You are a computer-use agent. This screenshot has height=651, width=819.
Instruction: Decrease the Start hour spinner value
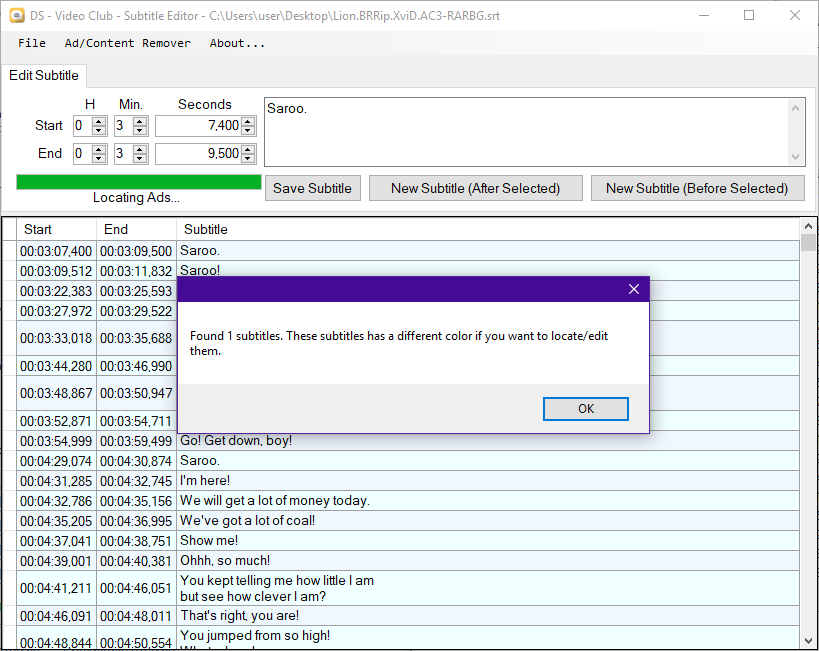click(x=99, y=131)
